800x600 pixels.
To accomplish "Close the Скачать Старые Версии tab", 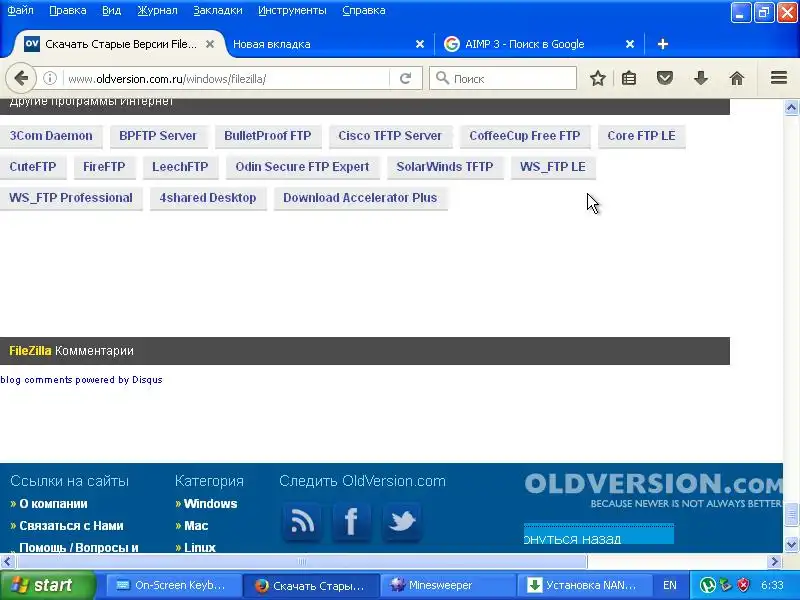I will click(210, 44).
